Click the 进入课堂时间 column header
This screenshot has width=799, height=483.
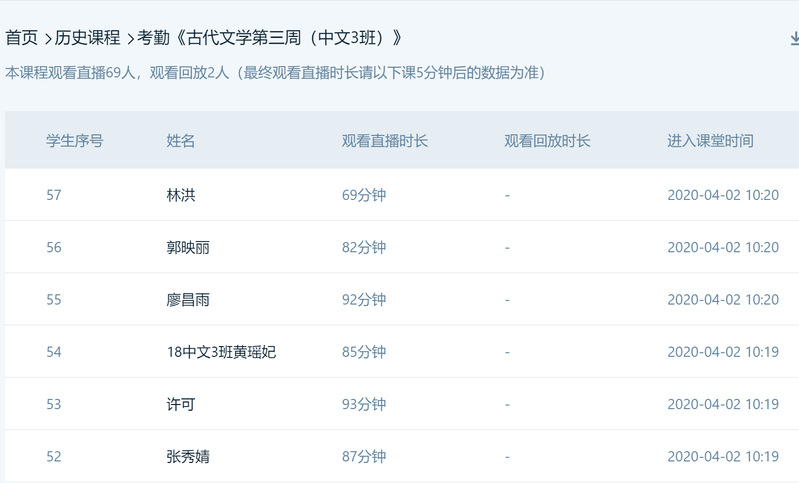711,141
